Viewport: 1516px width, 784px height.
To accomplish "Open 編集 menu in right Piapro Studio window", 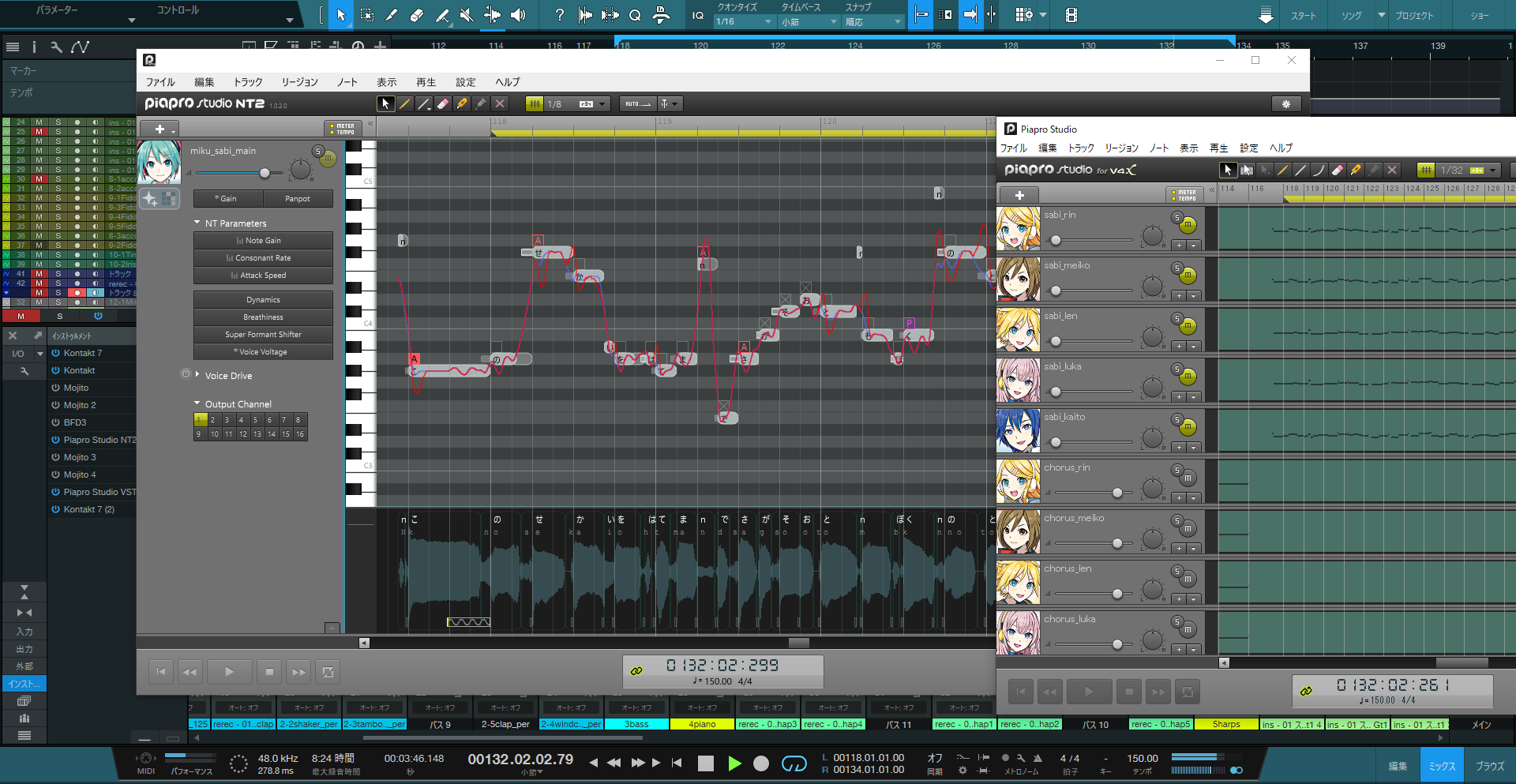I will click(1047, 148).
